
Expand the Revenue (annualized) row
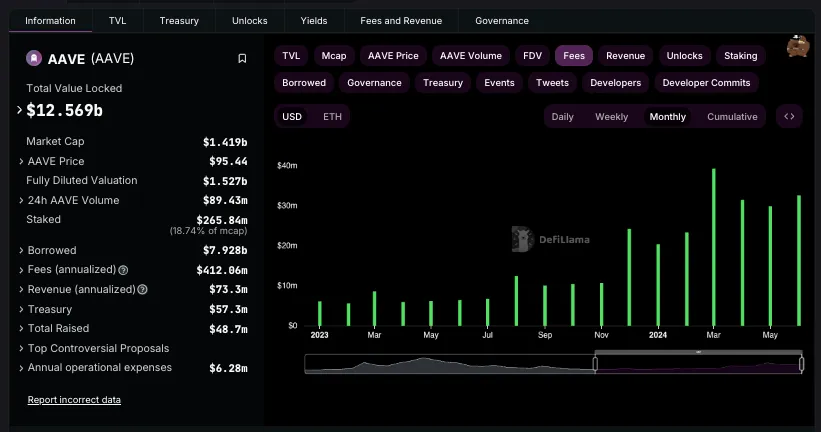pyautogui.click(x=21, y=289)
